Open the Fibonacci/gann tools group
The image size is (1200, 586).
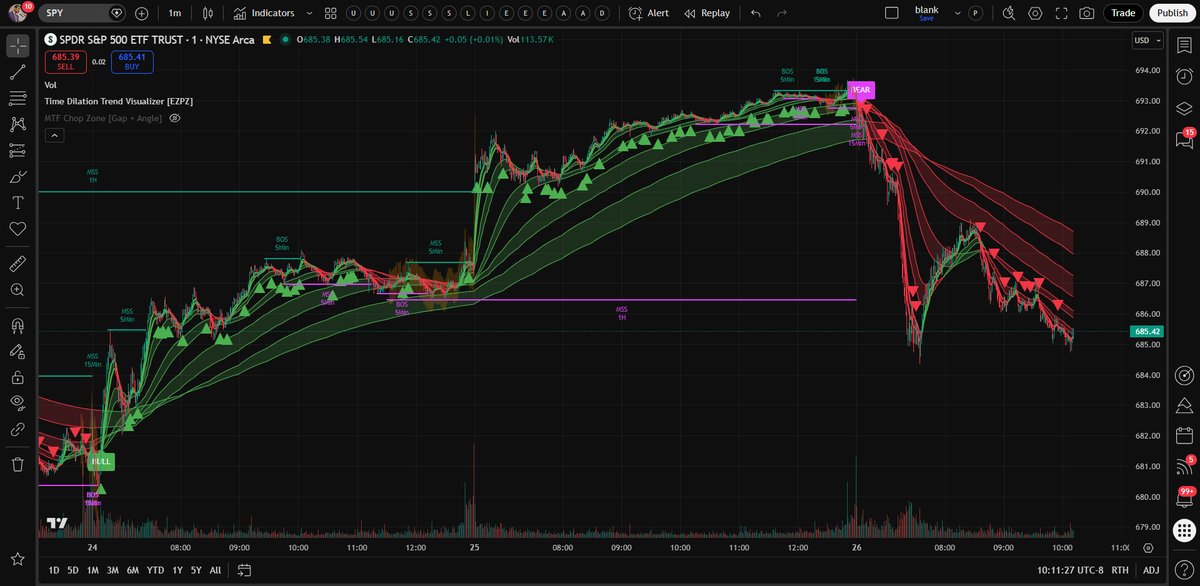coord(17,98)
